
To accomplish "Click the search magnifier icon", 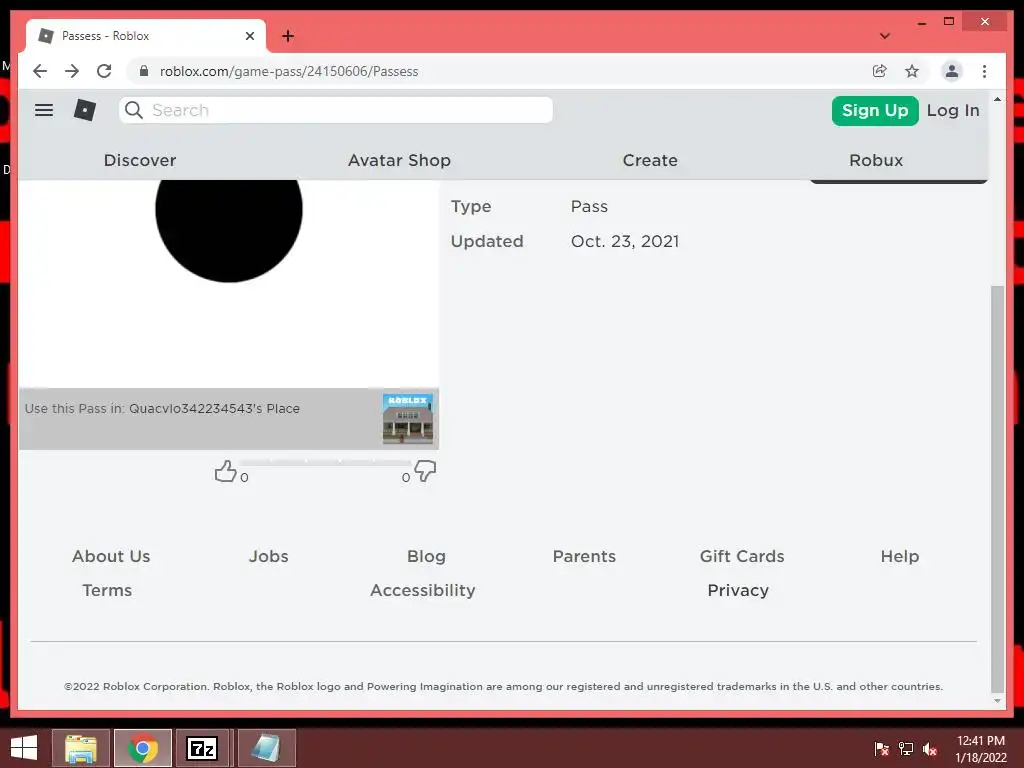I will (134, 110).
